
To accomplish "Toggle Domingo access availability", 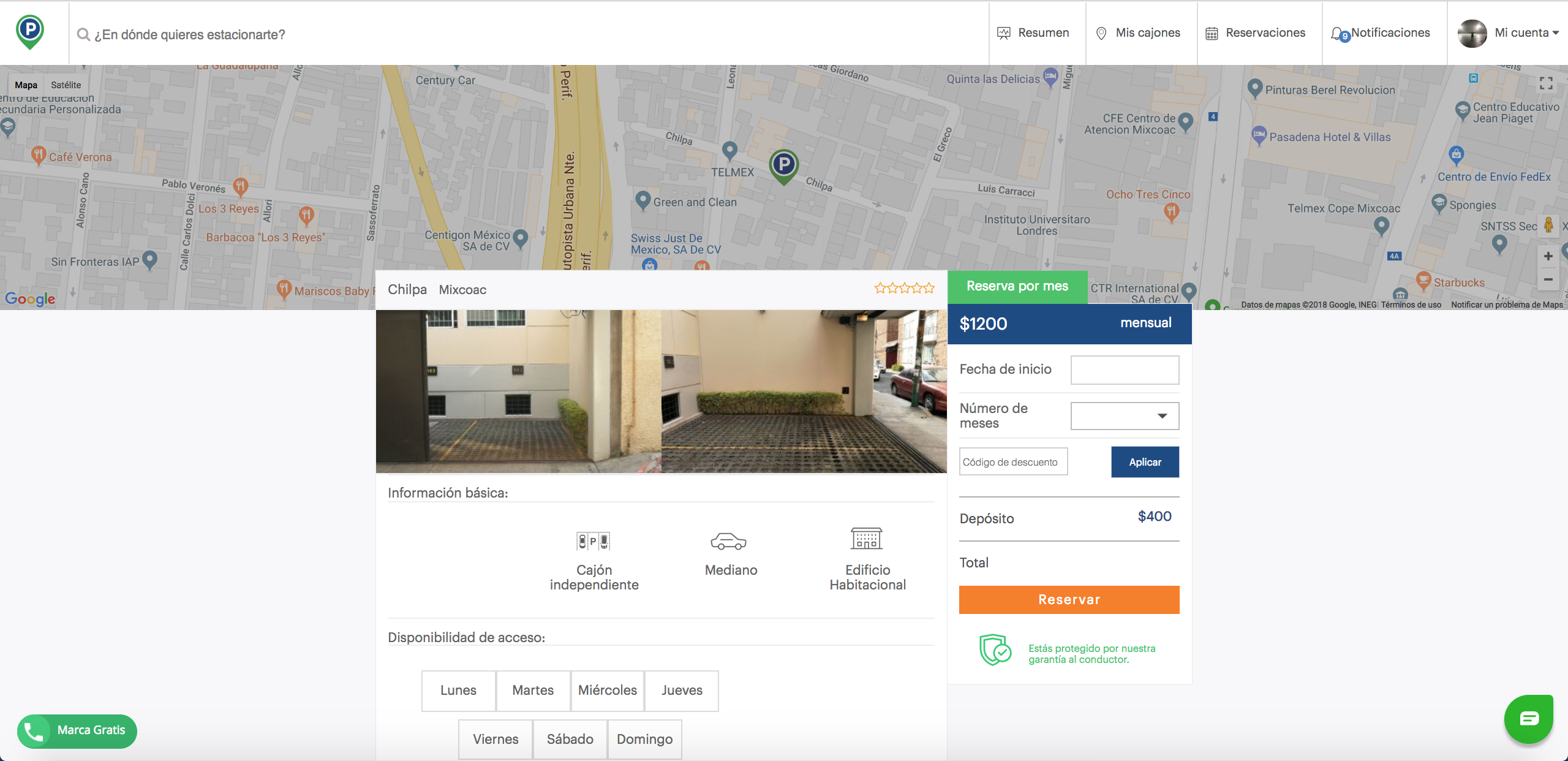I will coord(644,739).
